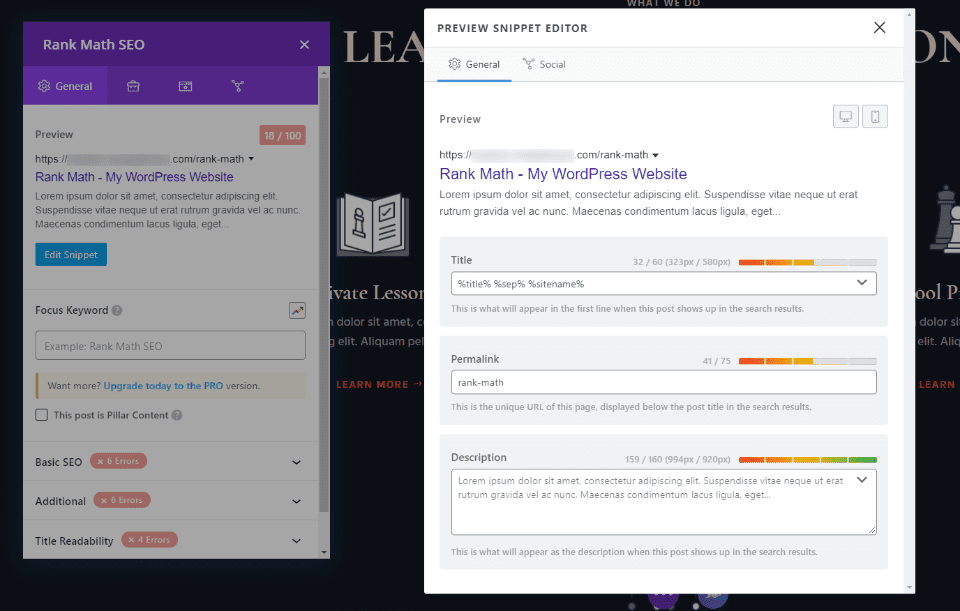Close the Rank Math SEO panel
960x611 pixels.
point(304,44)
